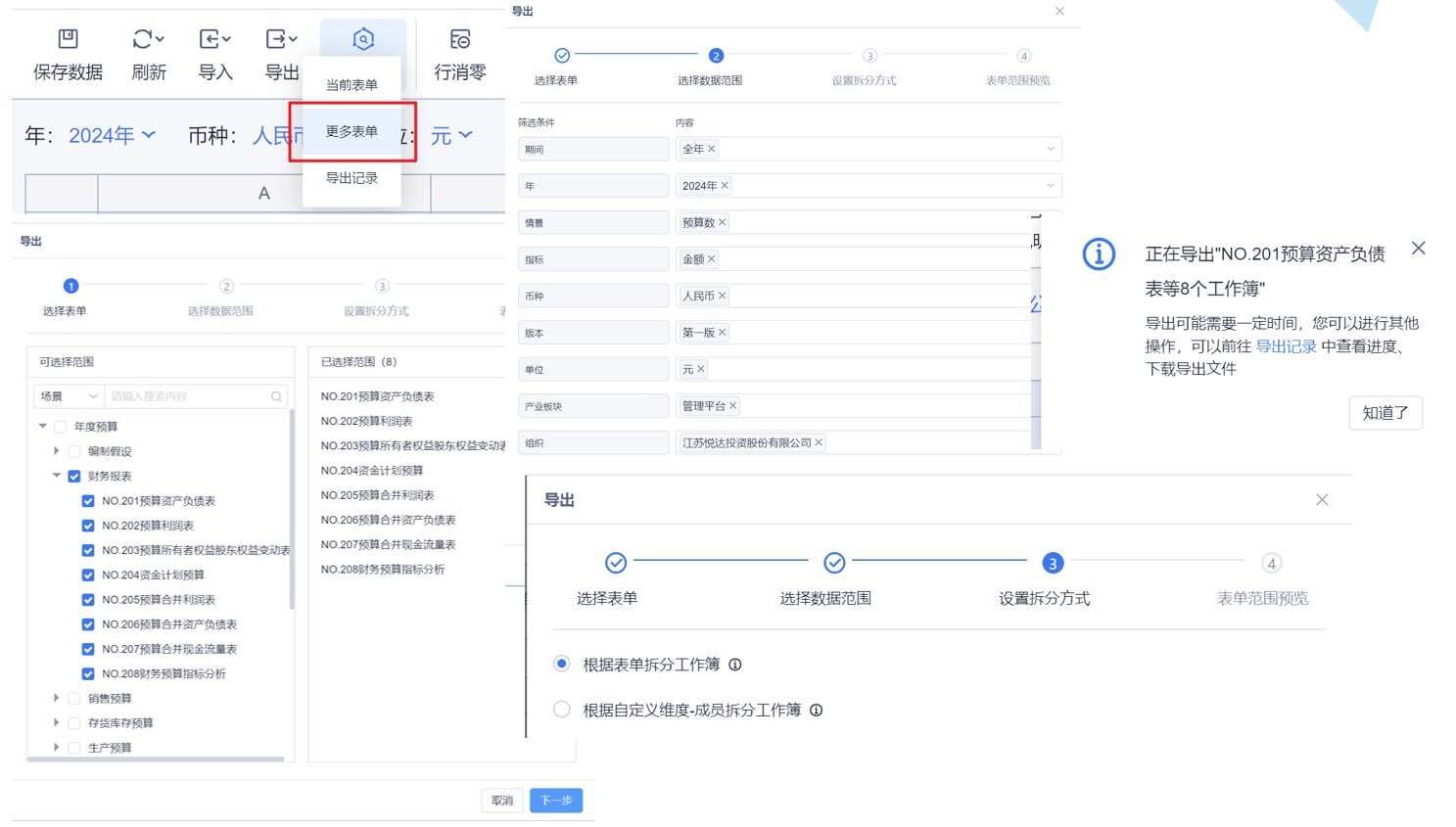Click the horizontal scrollbar under form tree

point(157,758)
